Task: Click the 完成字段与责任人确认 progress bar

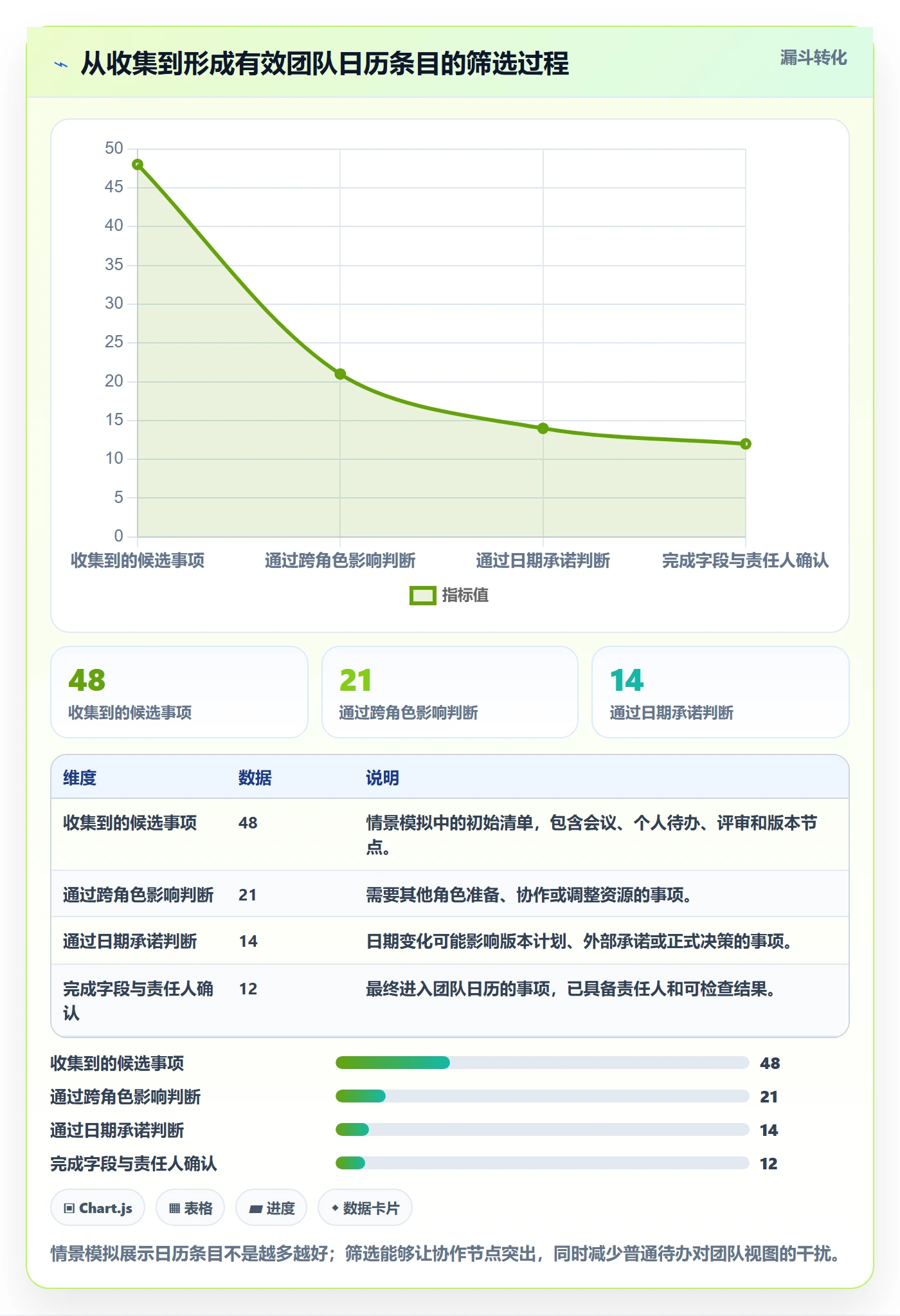Action: tap(542, 1163)
